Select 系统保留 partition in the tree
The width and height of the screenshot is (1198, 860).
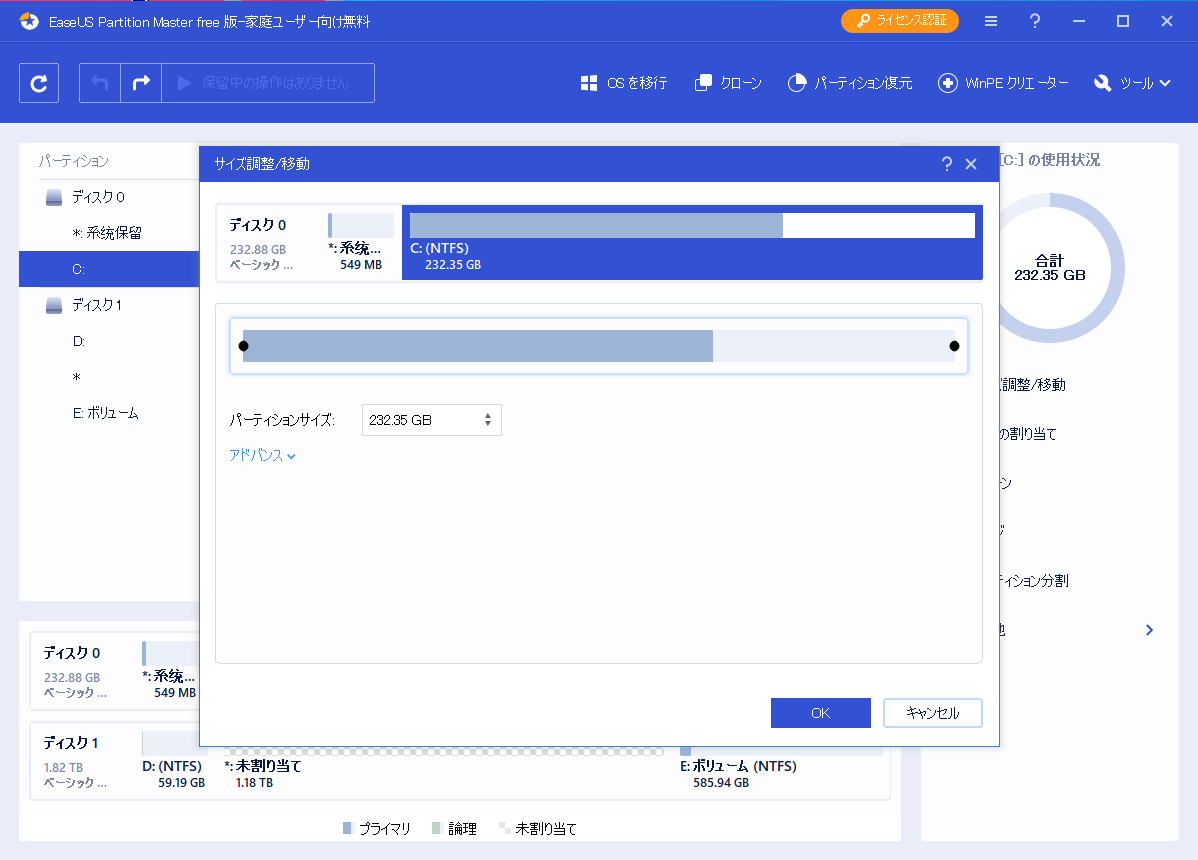point(108,233)
